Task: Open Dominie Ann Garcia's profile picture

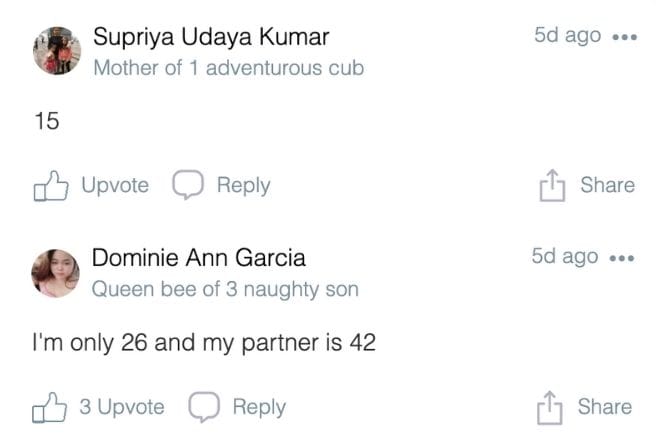Action: point(56,272)
